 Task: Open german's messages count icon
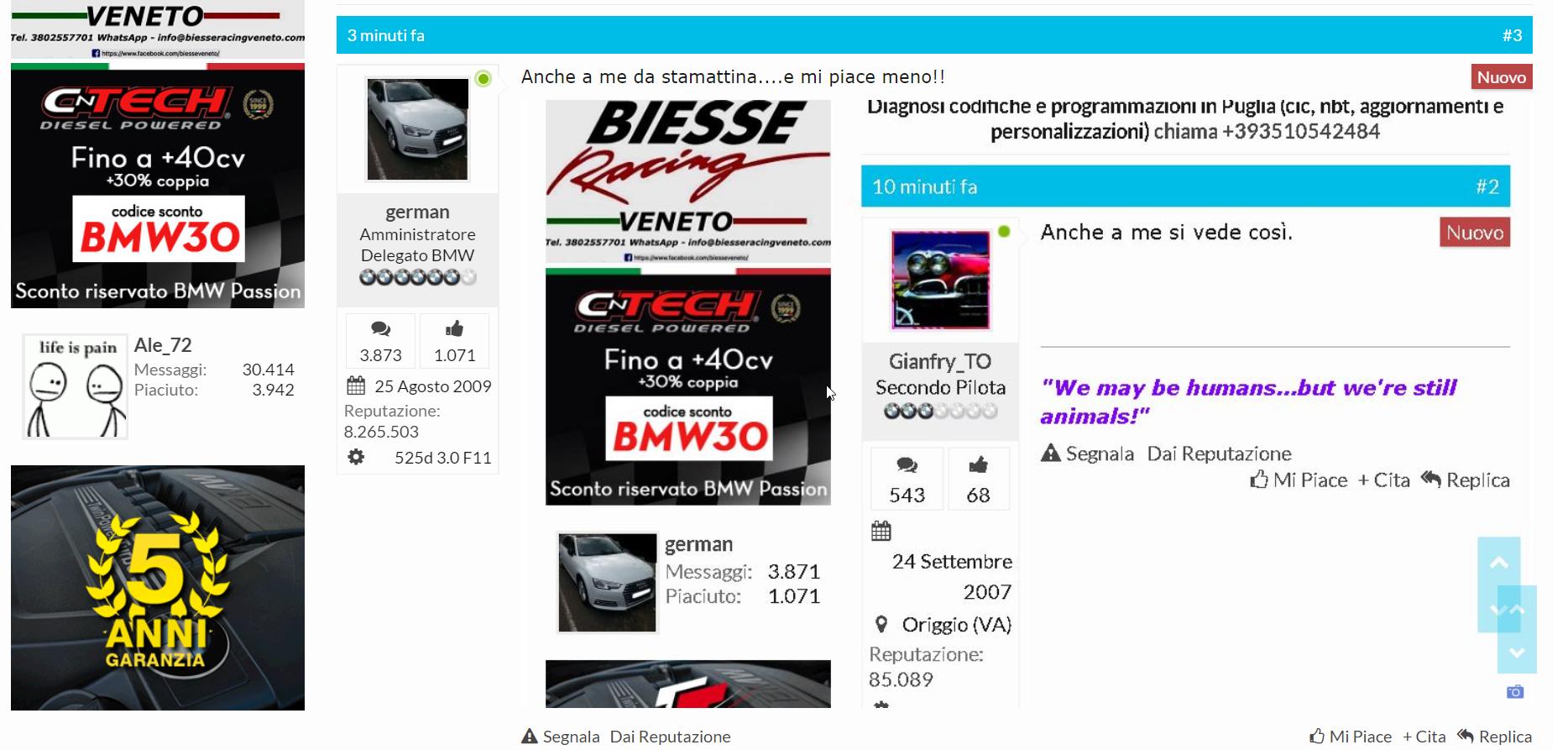(380, 328)
